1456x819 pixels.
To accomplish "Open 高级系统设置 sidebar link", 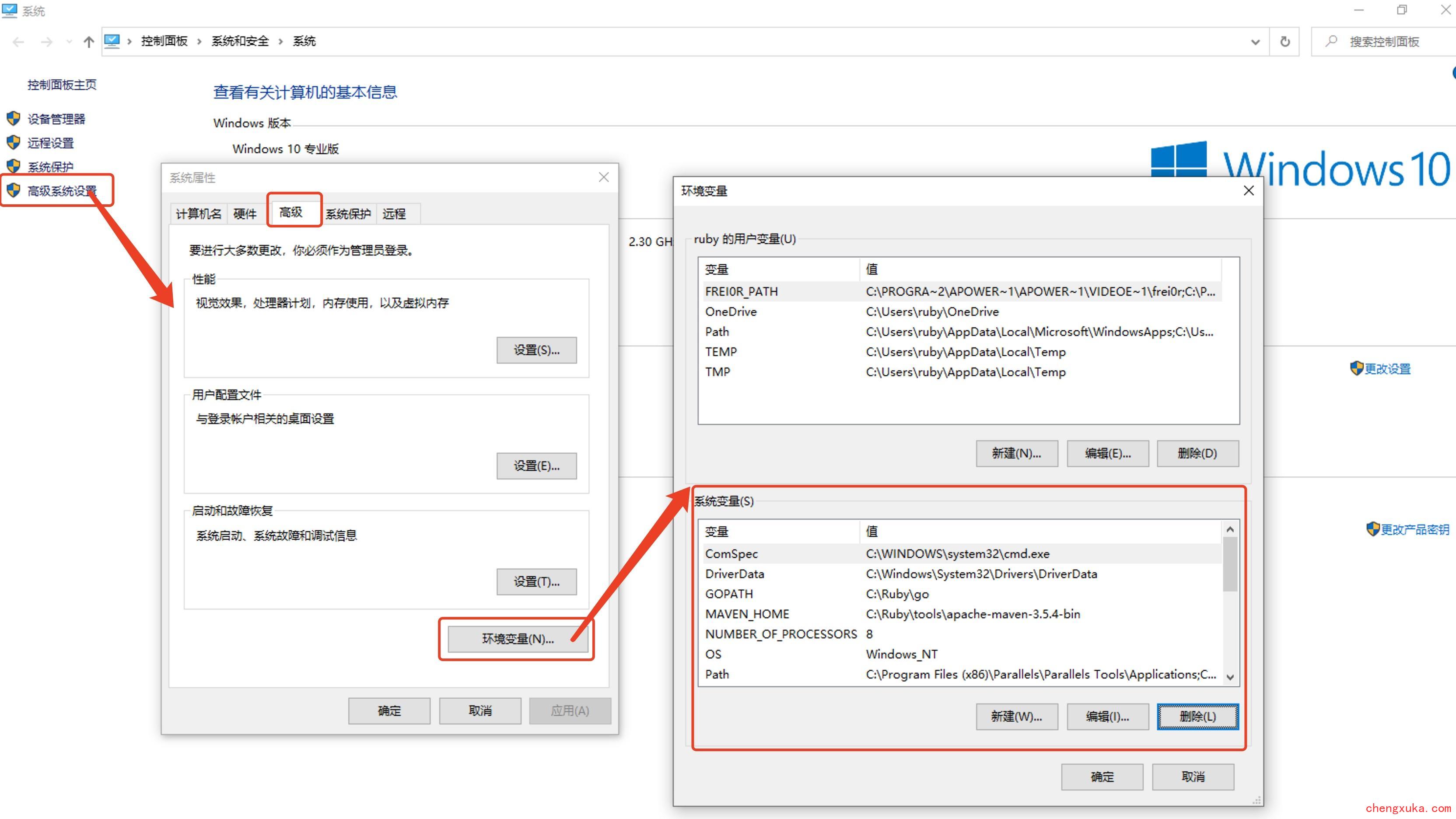I will pos(62,191).
